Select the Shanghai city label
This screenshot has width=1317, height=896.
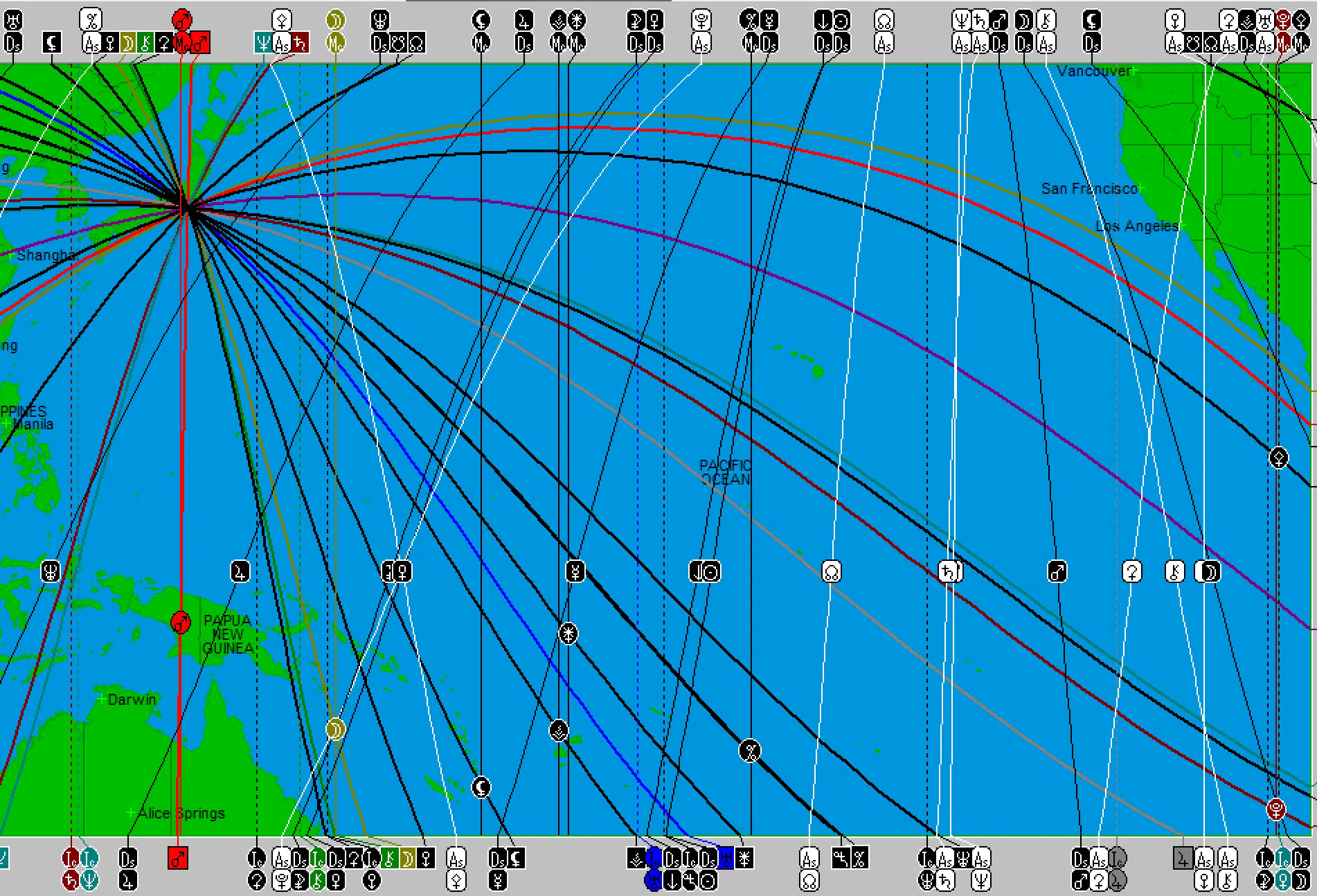45,256
